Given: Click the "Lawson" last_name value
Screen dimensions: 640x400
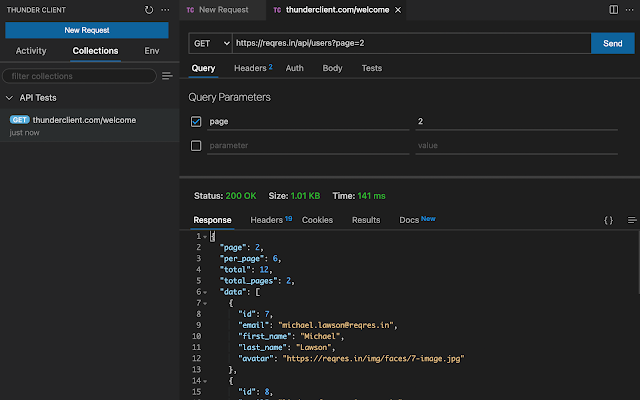Looking at the screenshot, I should pos(313,348).
